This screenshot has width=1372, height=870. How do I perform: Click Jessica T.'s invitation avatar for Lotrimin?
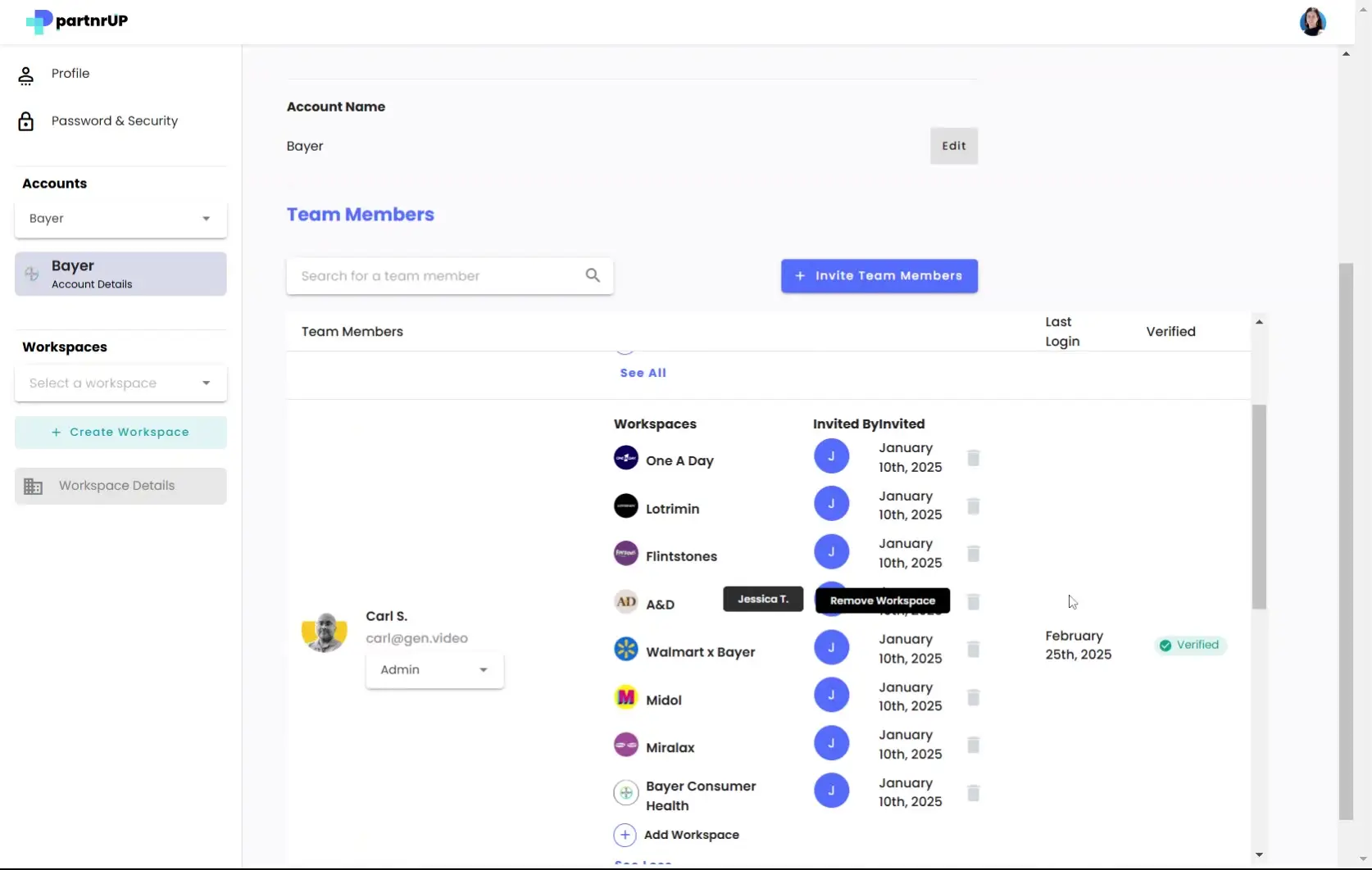tap(832, 503)
